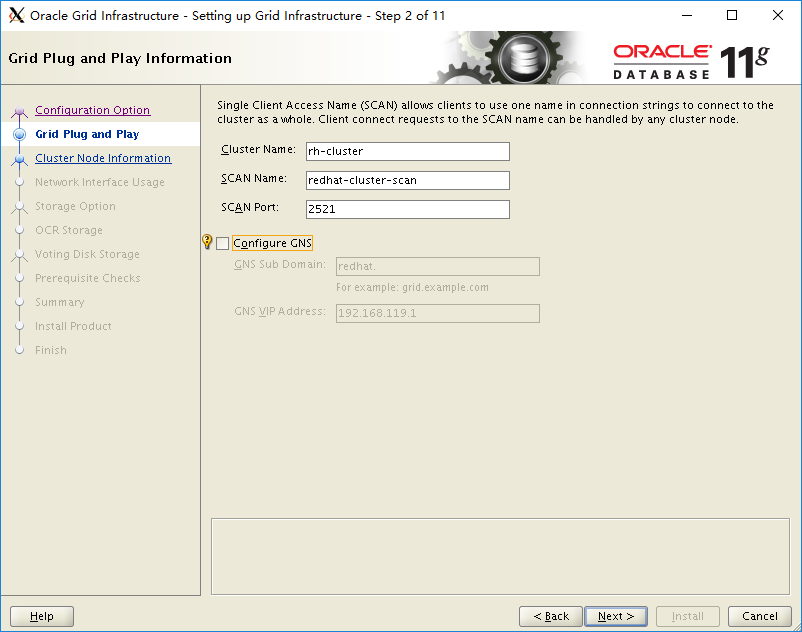Minimize the installer window
This screenshot has width=802, height=632.
687,15
